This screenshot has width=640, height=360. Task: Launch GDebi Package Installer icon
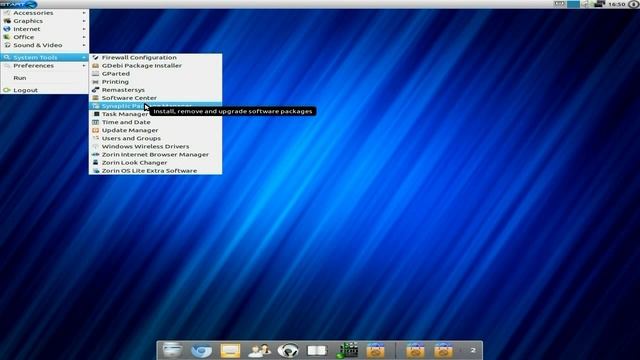pyautogui.click(x=96, y=66)
